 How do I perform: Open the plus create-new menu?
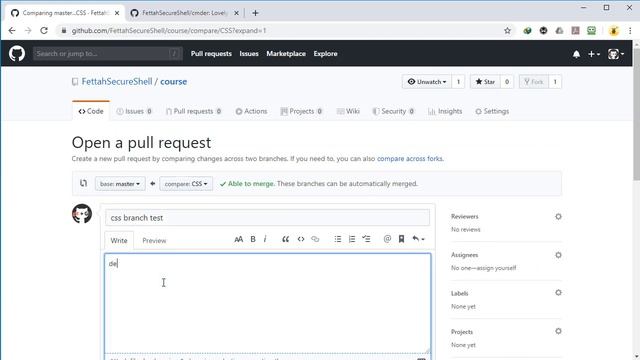(x=593, y=54)
